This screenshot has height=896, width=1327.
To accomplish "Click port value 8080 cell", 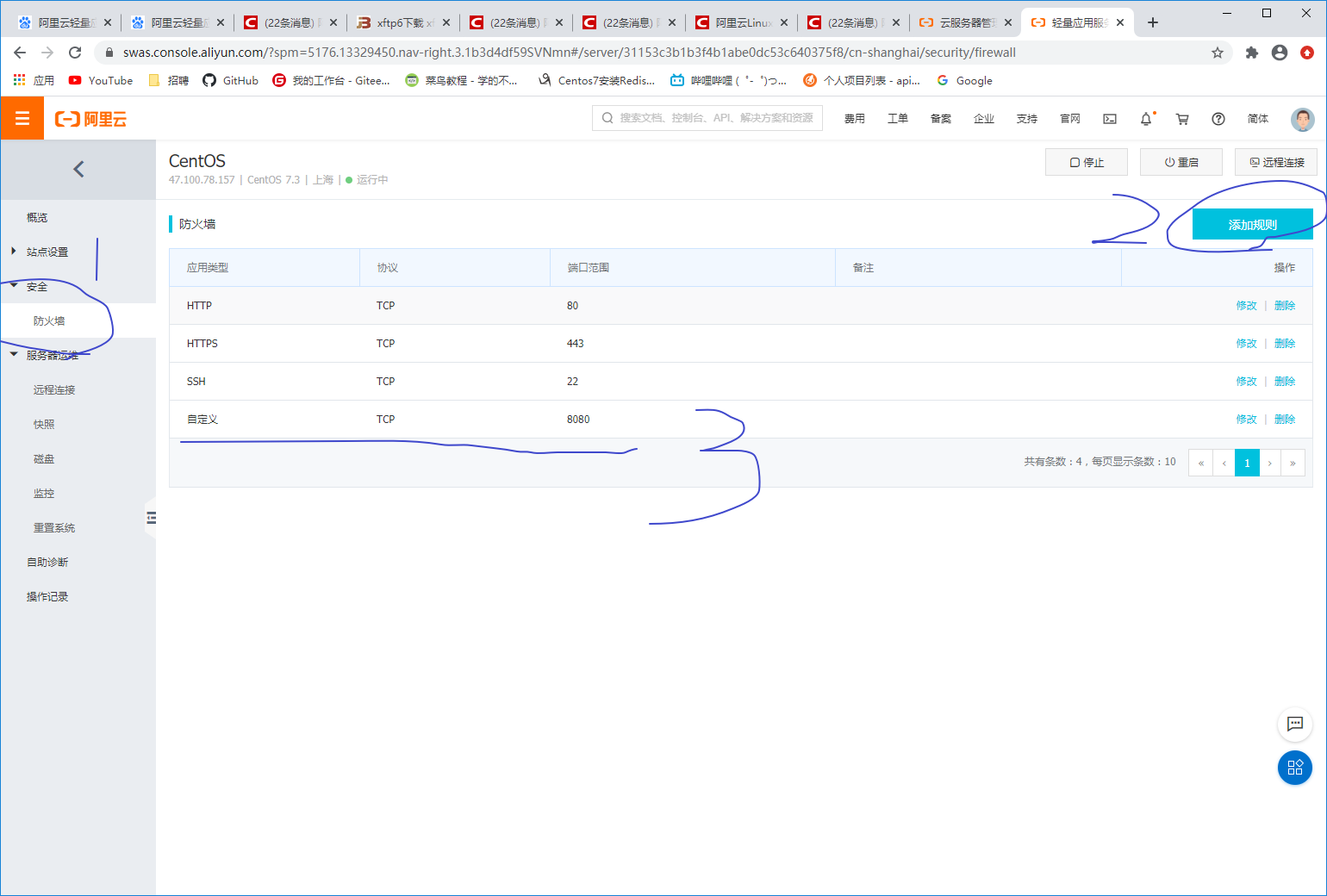I will click(578, 420).
